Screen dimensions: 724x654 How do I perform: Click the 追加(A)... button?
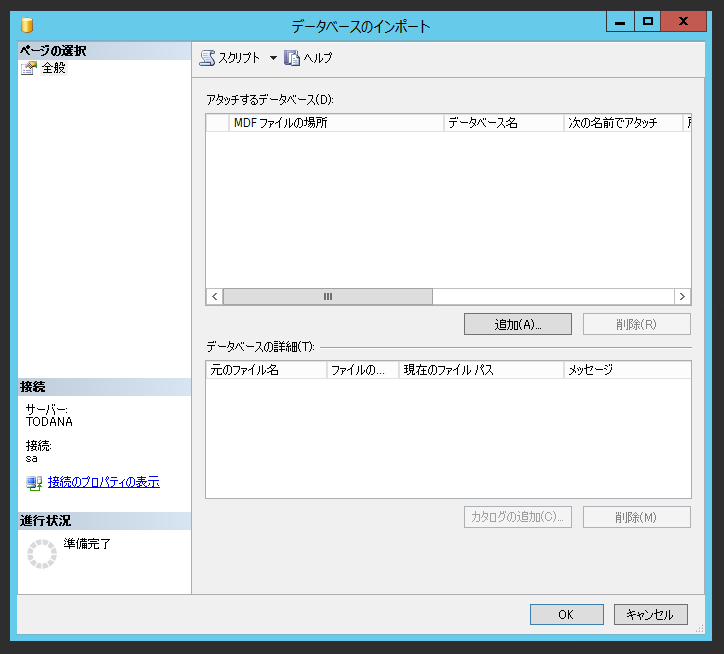point(518,324)
